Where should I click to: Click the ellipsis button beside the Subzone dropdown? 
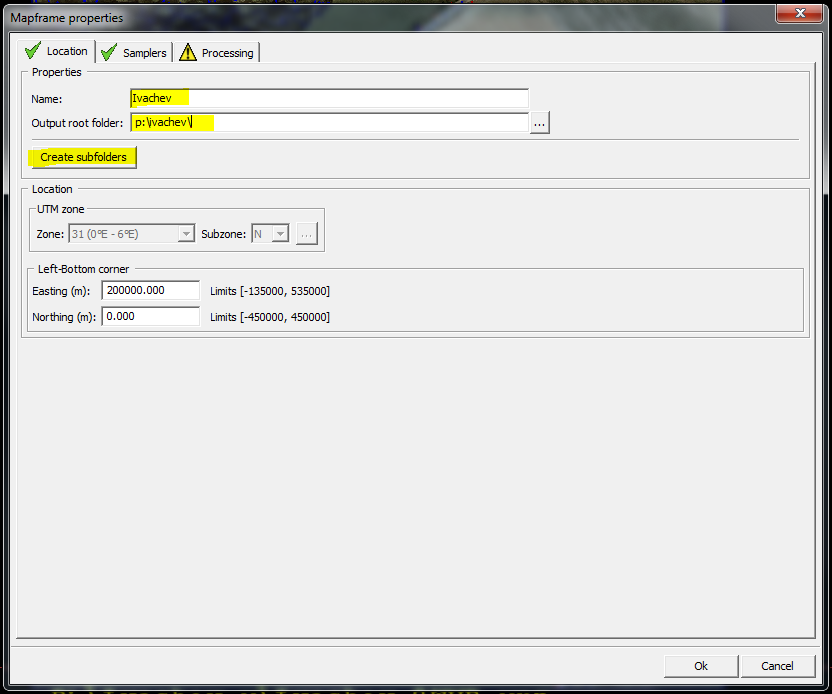coord(307,233)
